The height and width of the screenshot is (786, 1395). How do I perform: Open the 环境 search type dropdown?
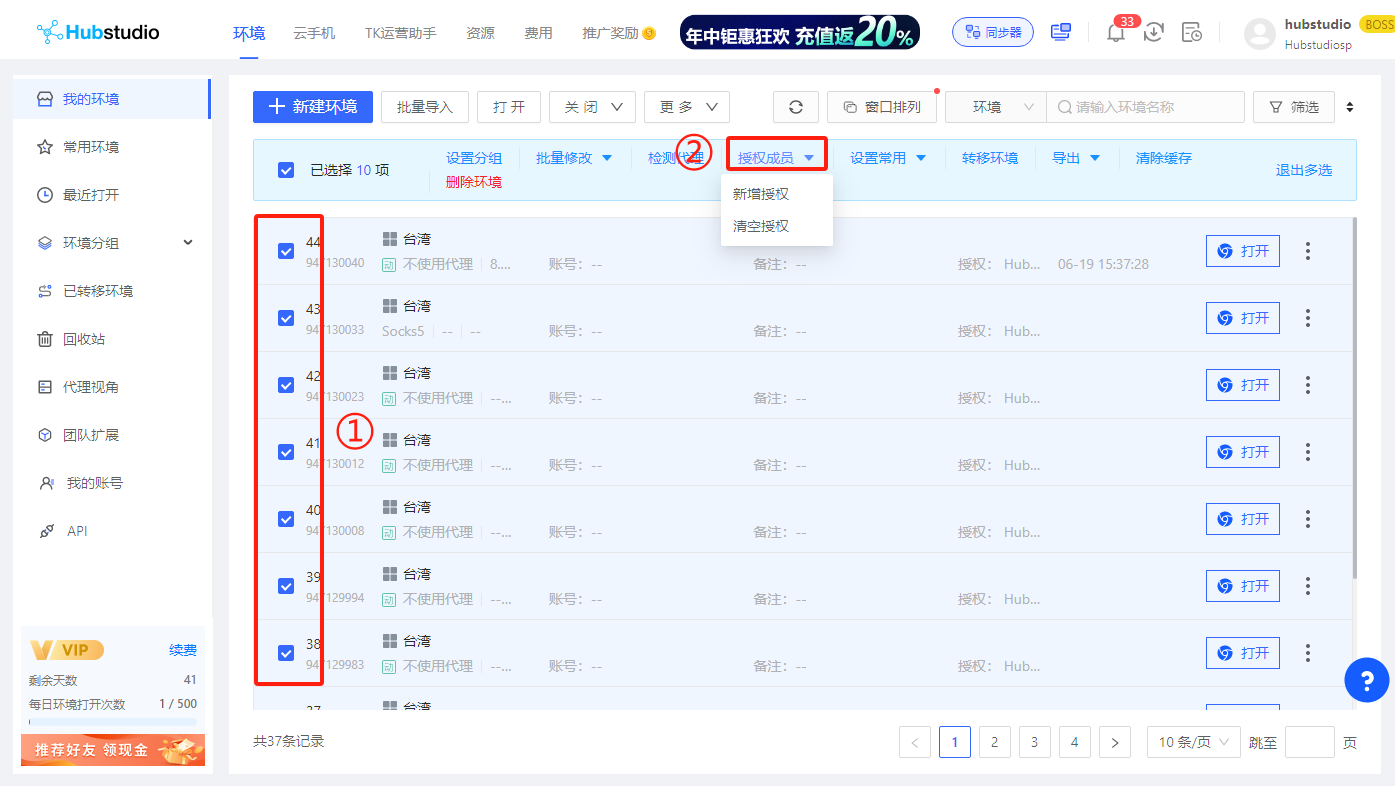pos(996,107)
